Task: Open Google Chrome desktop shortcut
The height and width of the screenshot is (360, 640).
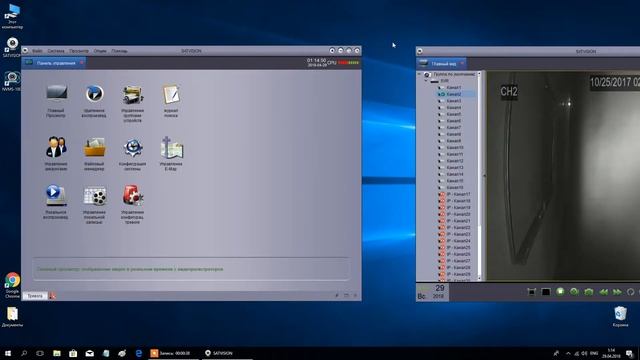Action: click(12, 285)
